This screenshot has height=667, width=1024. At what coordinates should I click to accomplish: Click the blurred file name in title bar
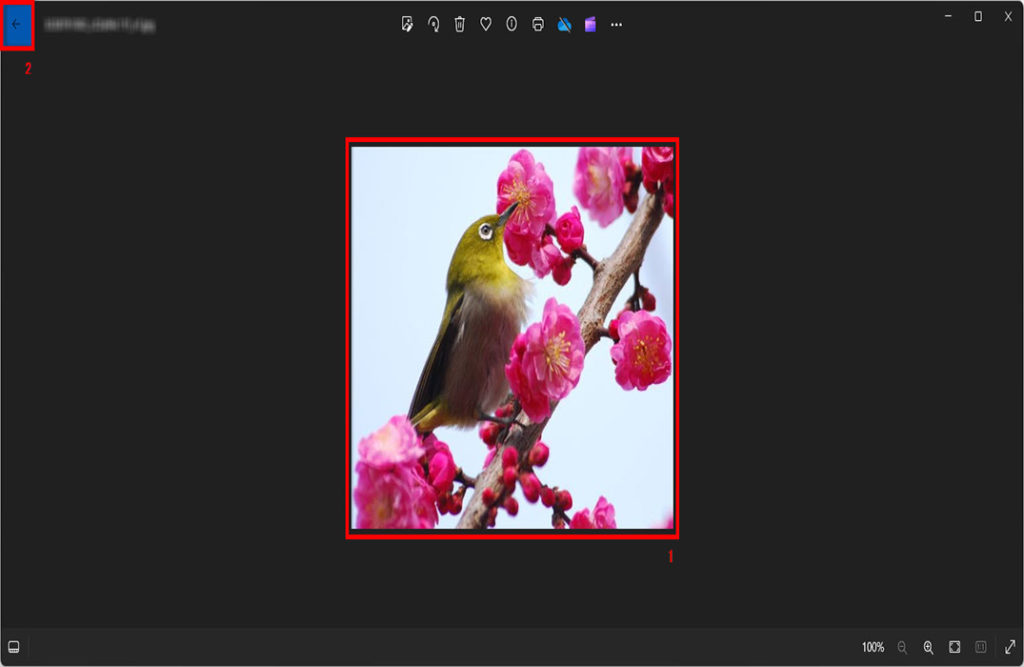click(x=98, y=25)
